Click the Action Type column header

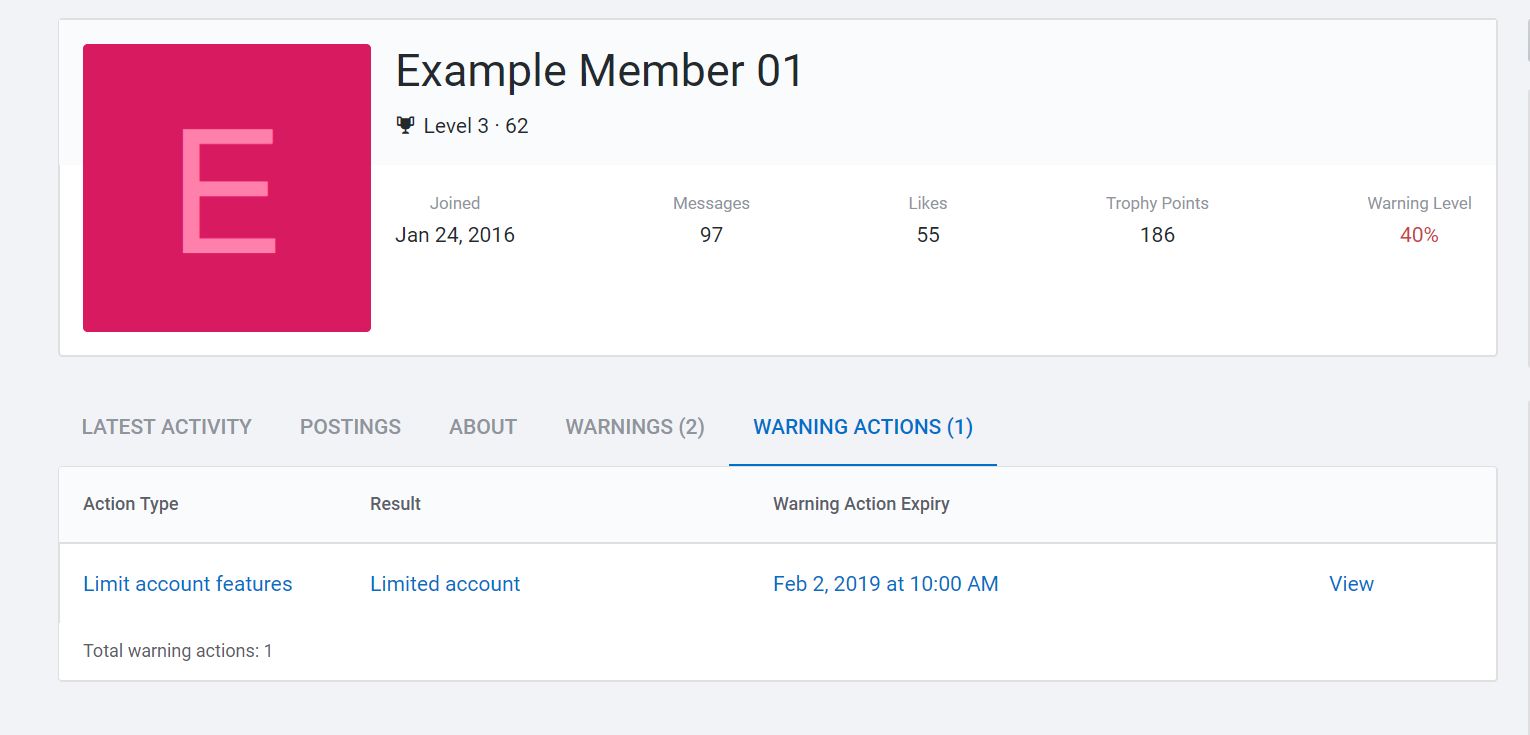click(x=131, y=504)
